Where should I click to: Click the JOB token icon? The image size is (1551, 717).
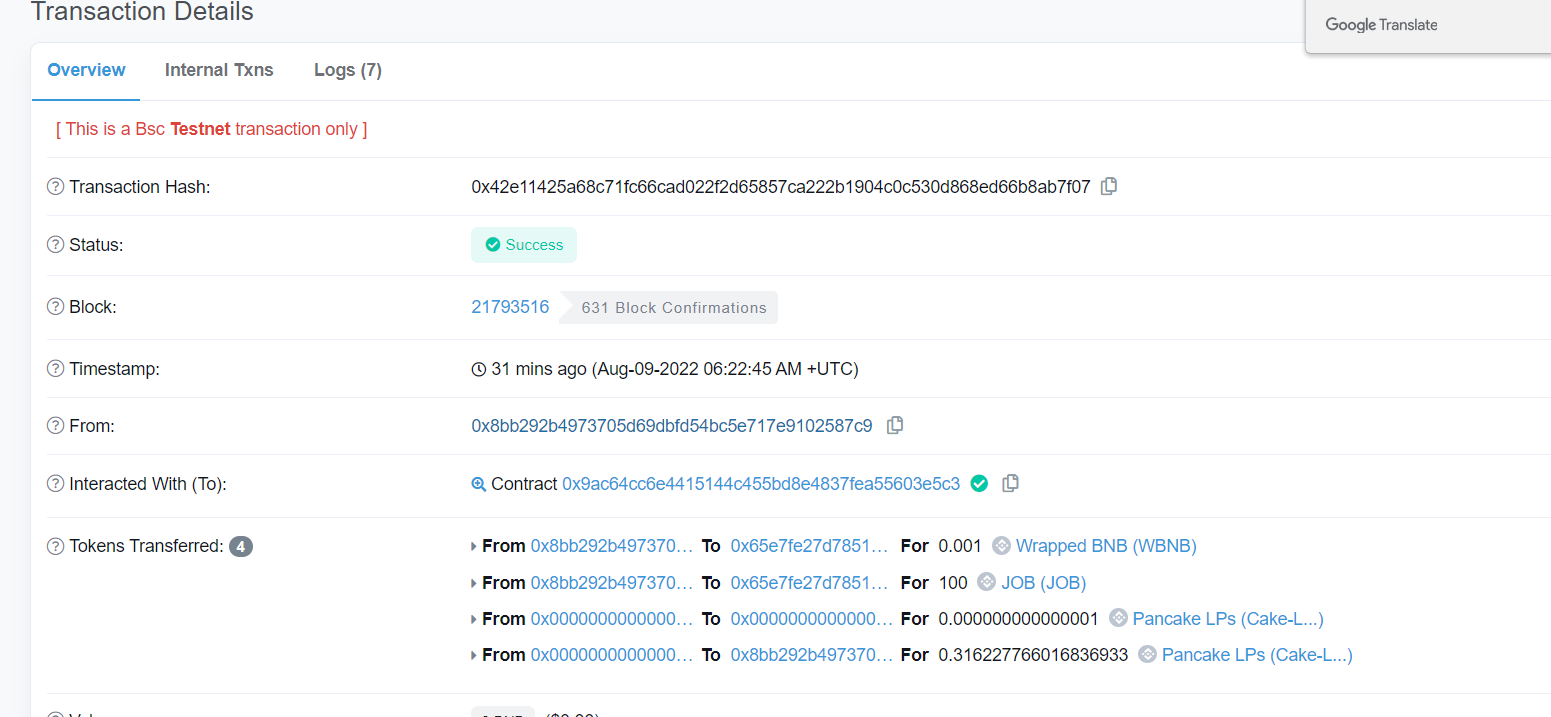point(986,582)
